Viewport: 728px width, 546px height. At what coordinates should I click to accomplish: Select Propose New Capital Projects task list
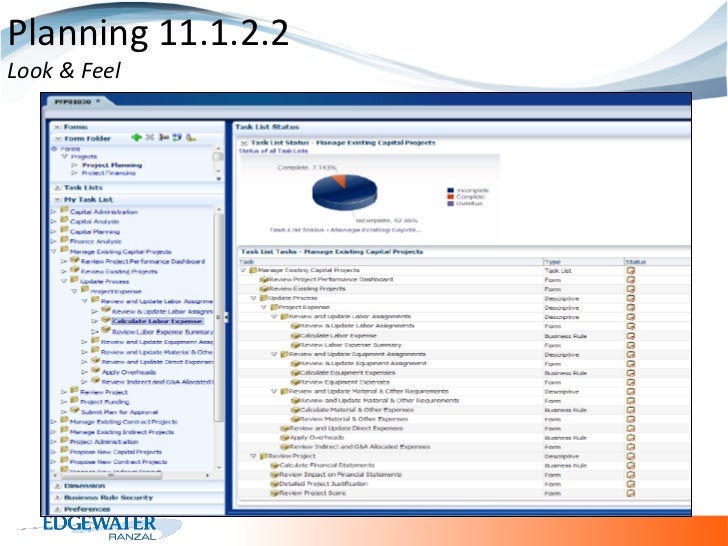click(x=116, y=452)
